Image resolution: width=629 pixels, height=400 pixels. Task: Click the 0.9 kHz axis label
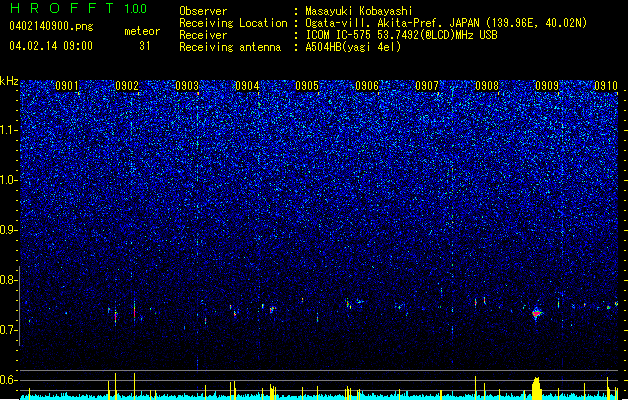tap(9, 230)
